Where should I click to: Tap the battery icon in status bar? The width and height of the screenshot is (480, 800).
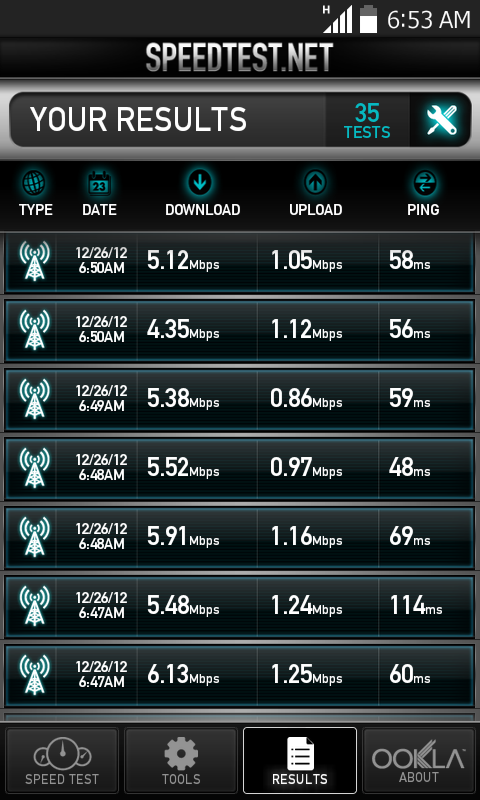pos(368,19)
